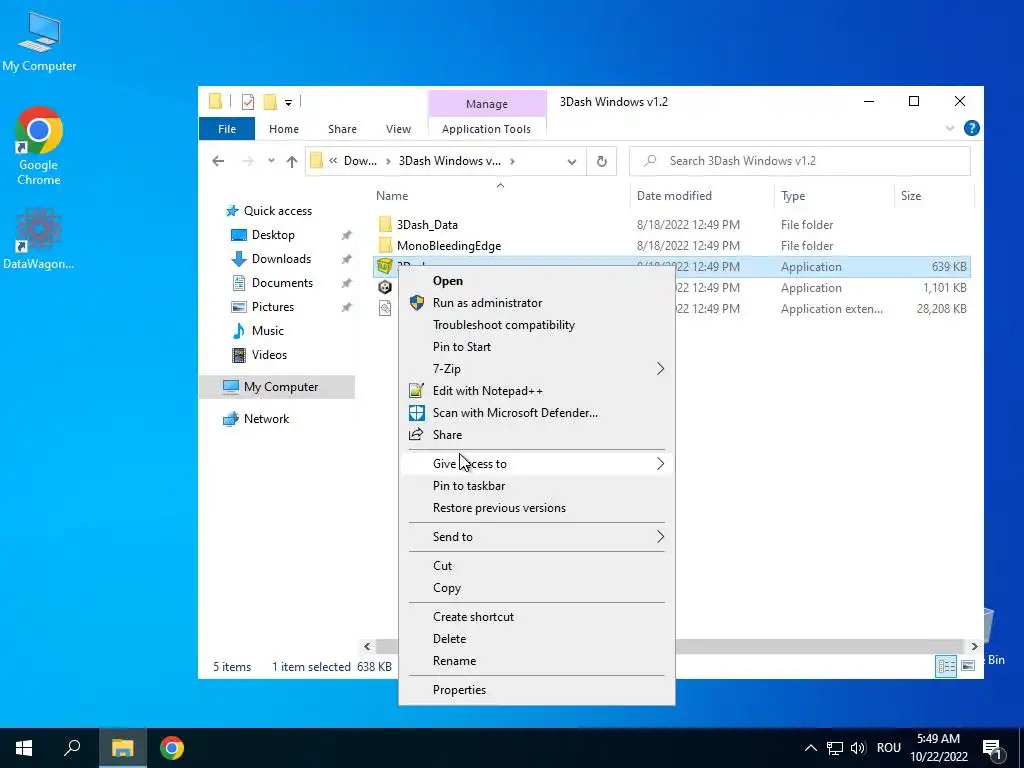
Task: Switch to Details view layout icon
Action: pyautogui.click(x=946, y=666)
